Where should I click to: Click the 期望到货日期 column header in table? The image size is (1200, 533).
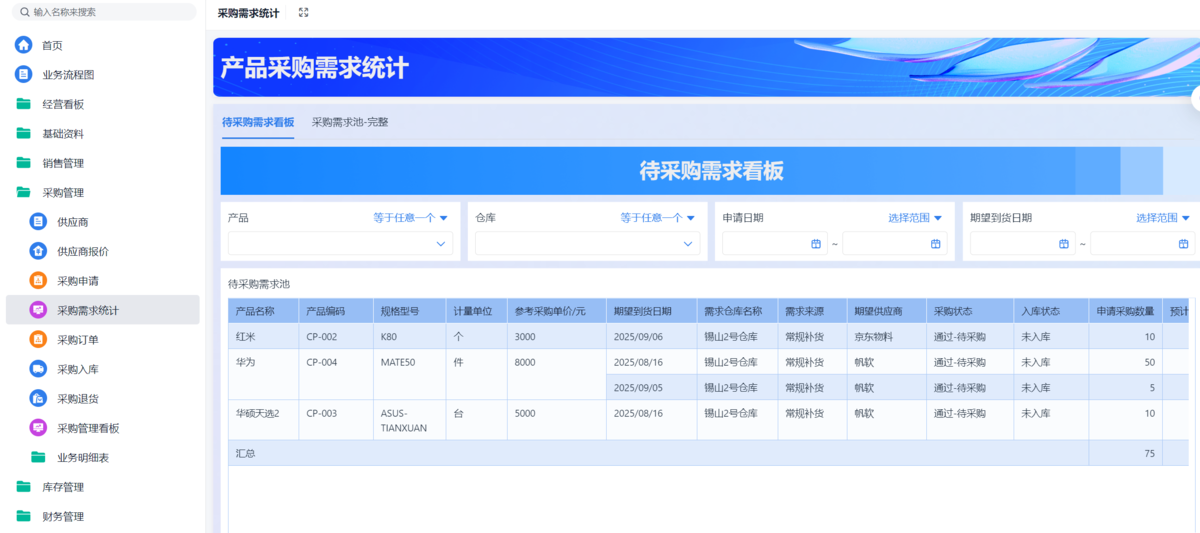[x=651, y=311]
